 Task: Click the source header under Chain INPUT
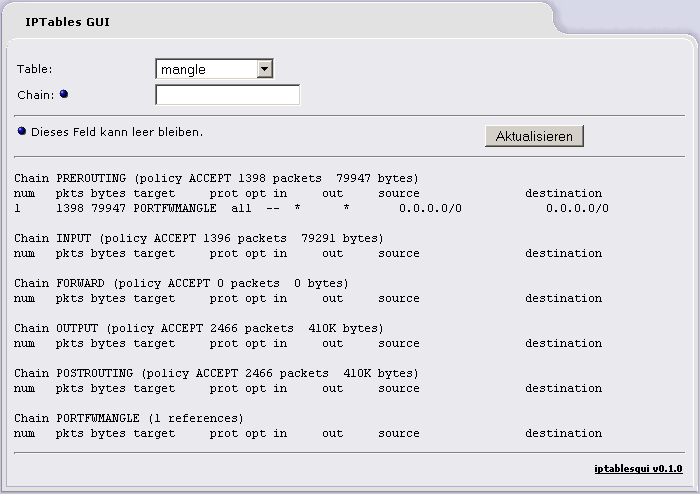click(x=399, y=253)
